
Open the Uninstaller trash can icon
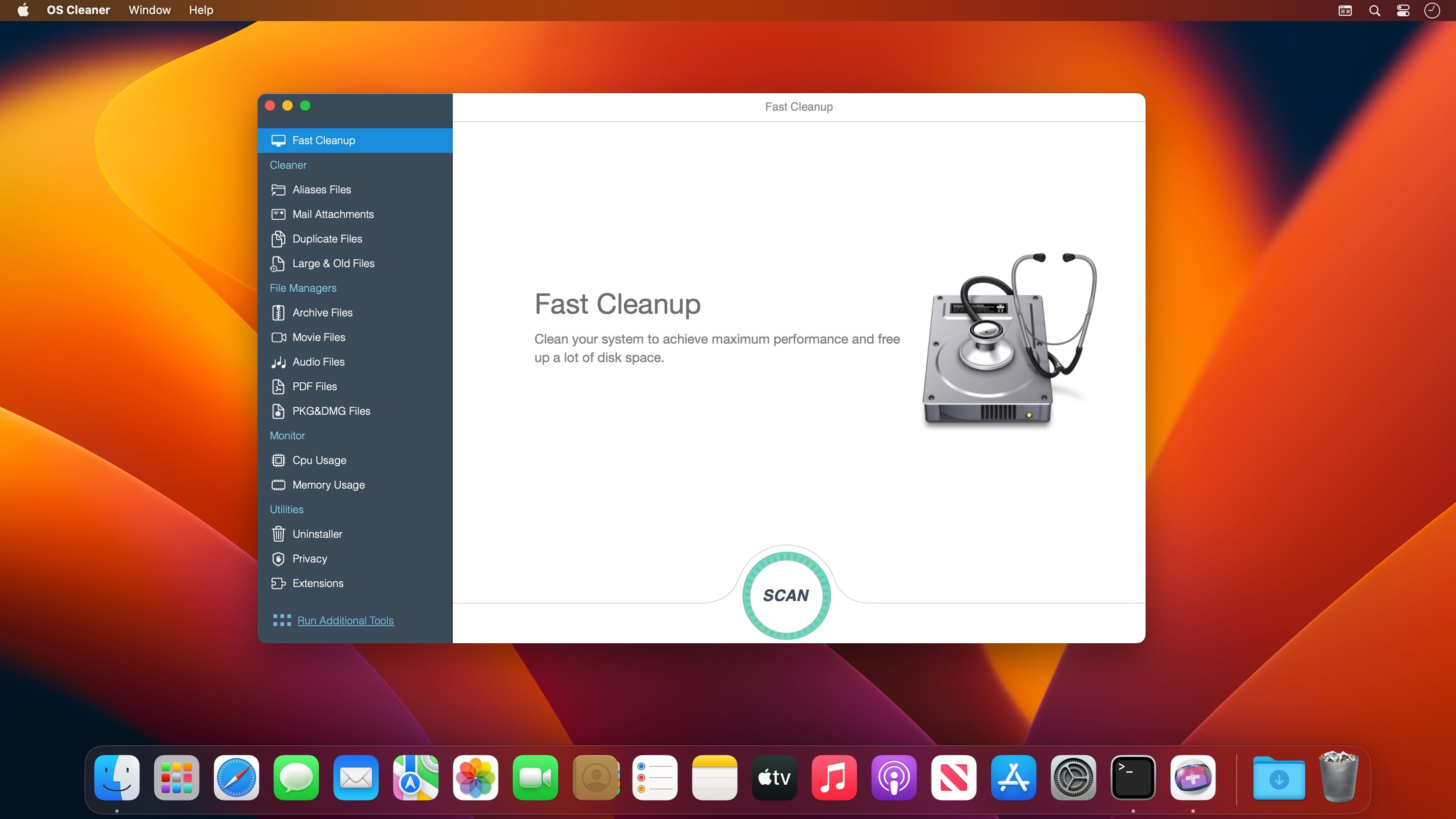278,534
